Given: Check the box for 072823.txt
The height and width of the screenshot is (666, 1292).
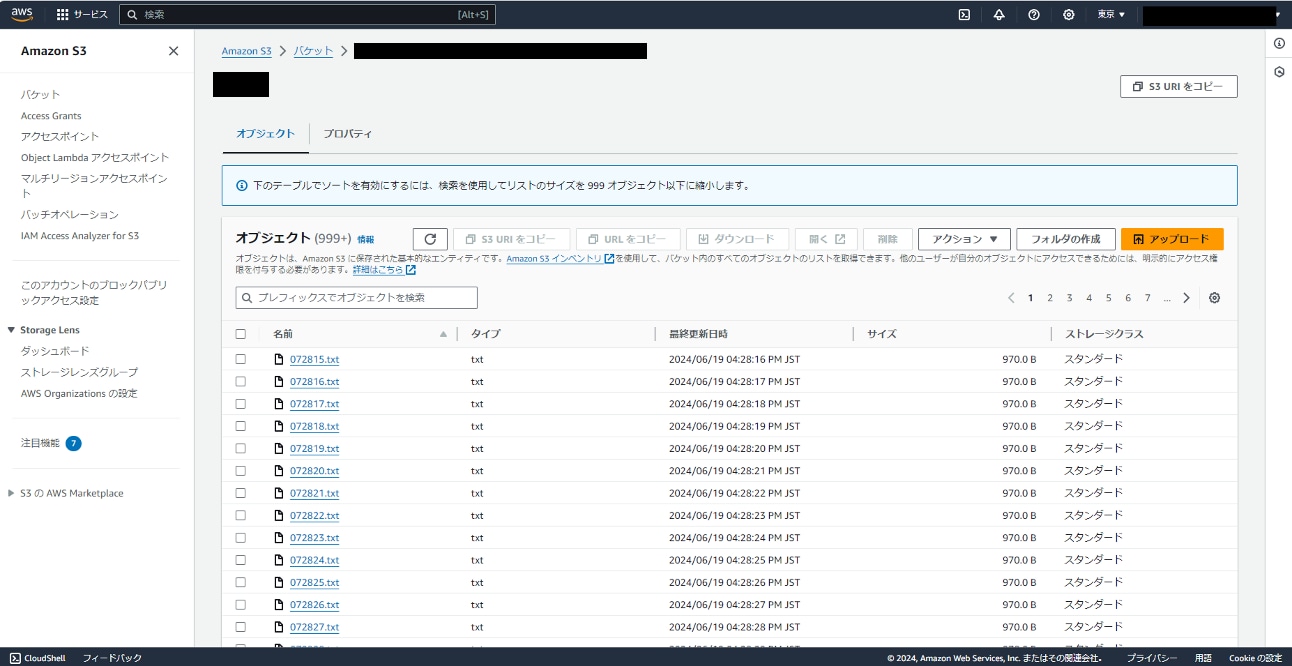Looking at the screenshot, I should click(240, 538).
